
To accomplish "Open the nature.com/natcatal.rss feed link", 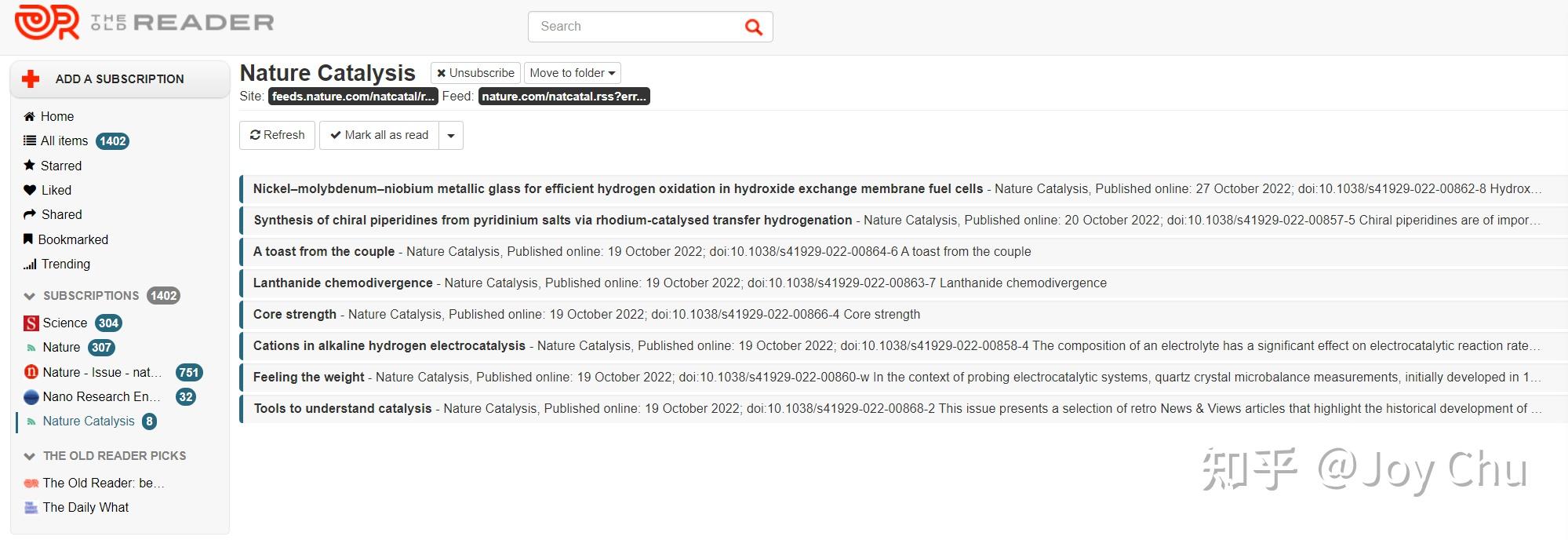I will (x=564, y=97).
